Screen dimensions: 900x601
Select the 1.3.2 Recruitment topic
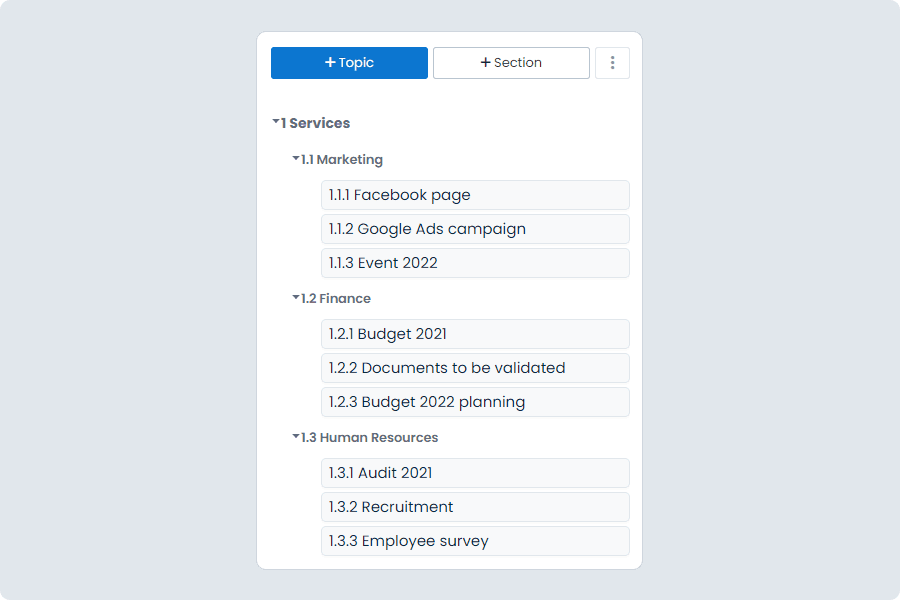(x=475, y=507)
